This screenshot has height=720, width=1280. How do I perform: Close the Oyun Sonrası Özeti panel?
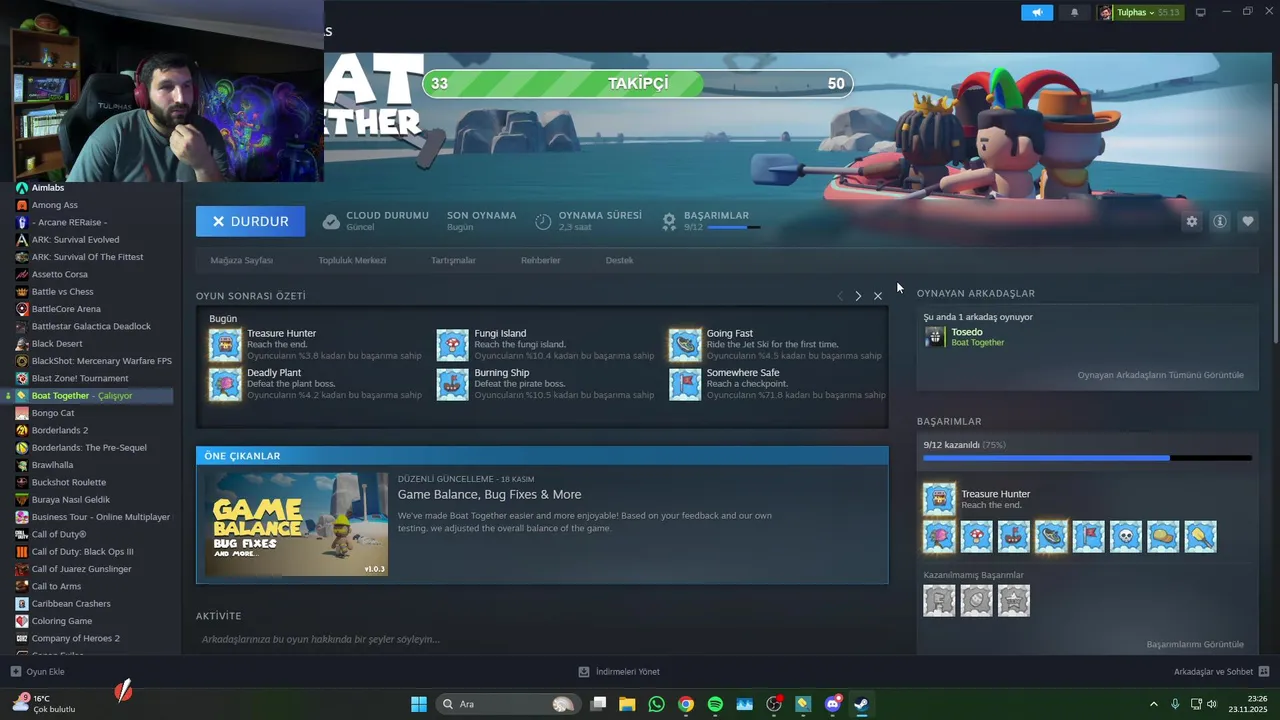point(878,296)
